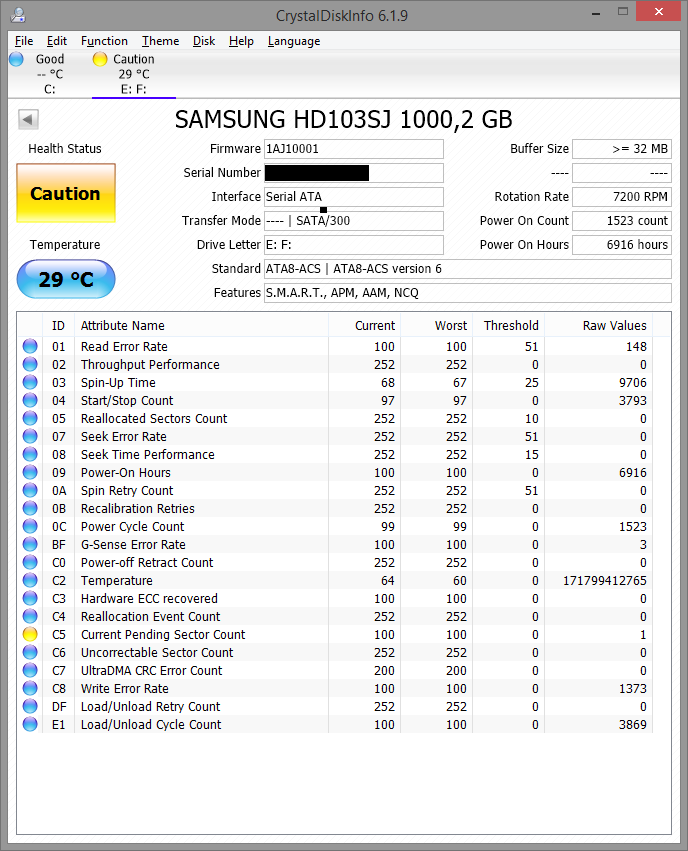
Task: Click the Buffer Size value >= 32 MB
Action: 622,149
